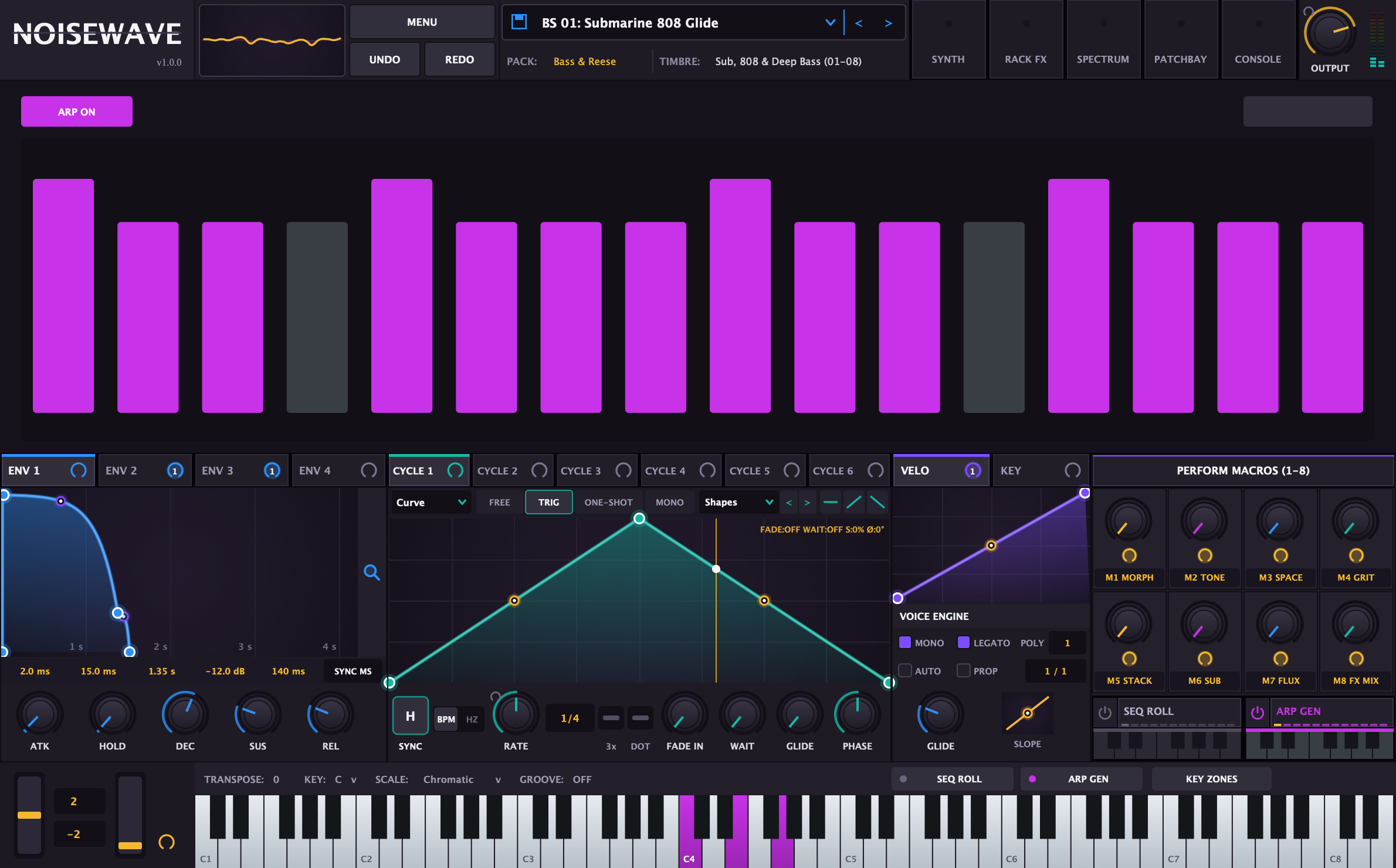The height and width of the screenshot is (868, 1396).
Task: Open the preset name dropdown arrow
Action: click(x=830, y=23)
